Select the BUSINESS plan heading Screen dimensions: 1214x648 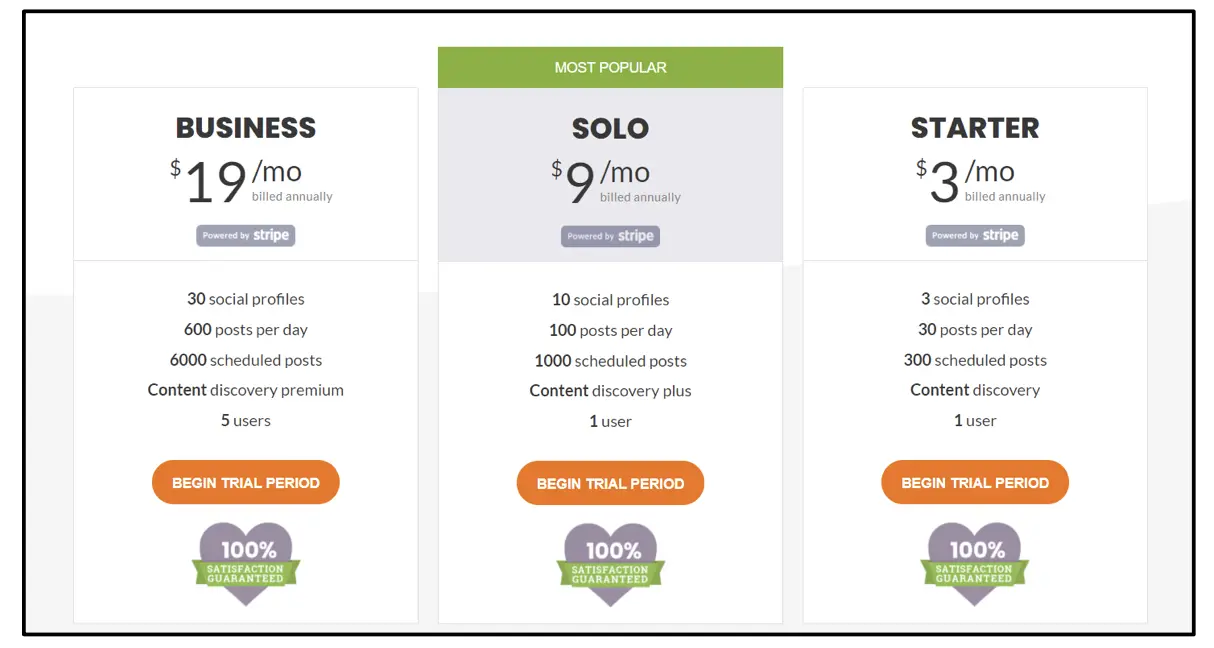(x=246, y=128)
